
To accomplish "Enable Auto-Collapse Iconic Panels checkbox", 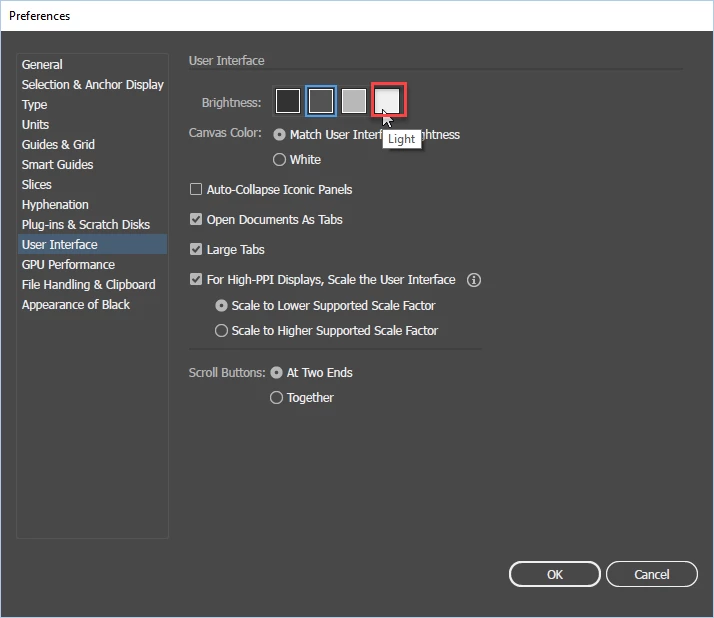I will [196, 189].
